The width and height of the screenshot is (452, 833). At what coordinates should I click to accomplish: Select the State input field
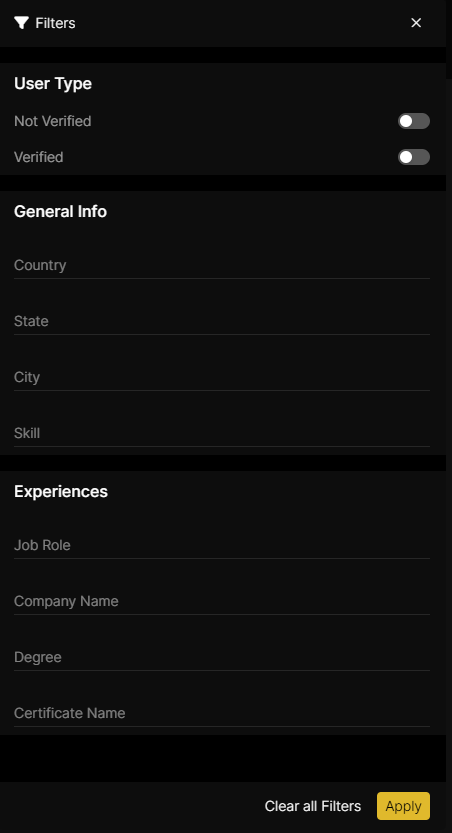click(x=222, y=321)
